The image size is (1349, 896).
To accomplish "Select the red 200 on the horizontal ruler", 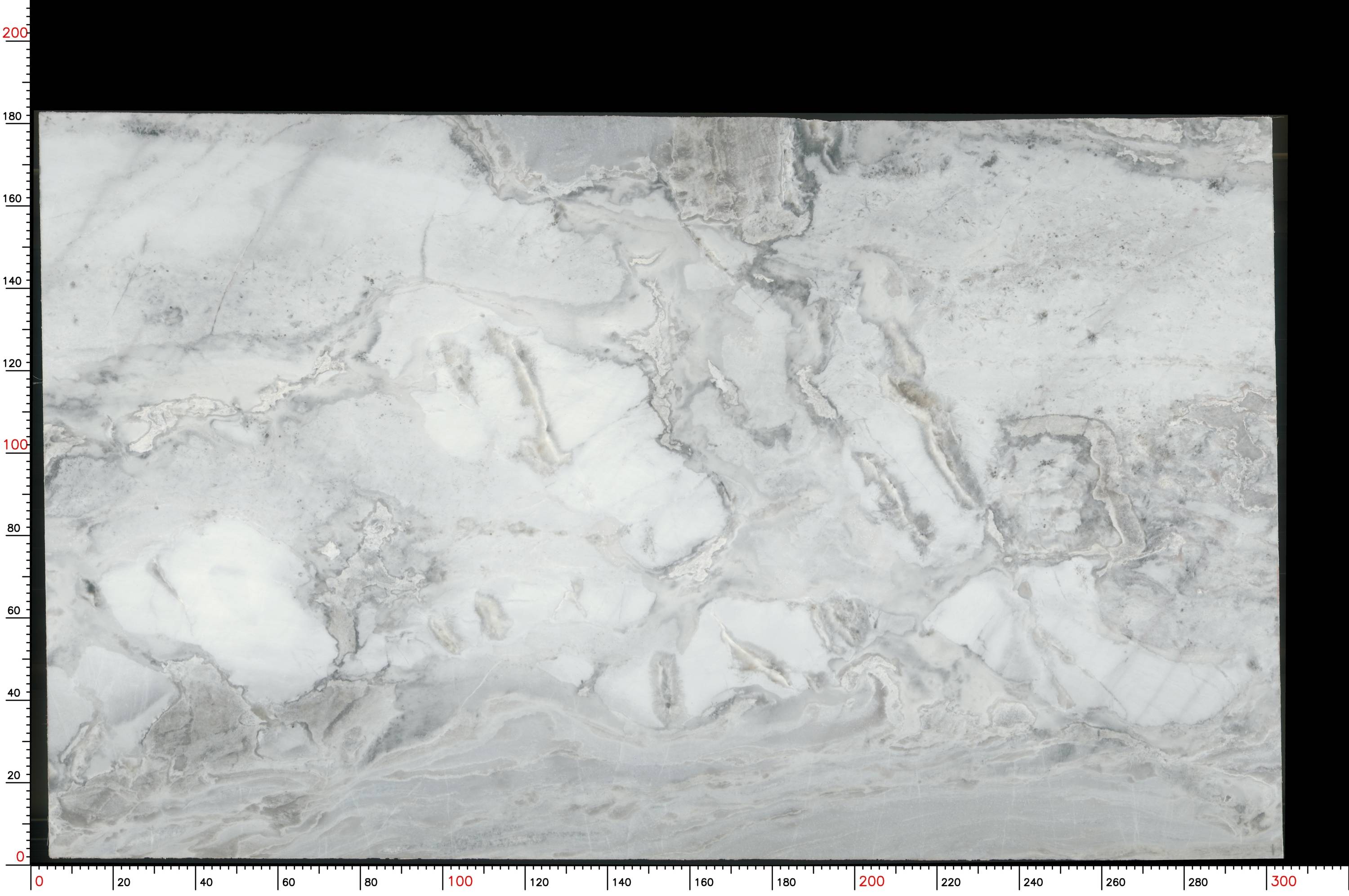I will coord(871,881).
